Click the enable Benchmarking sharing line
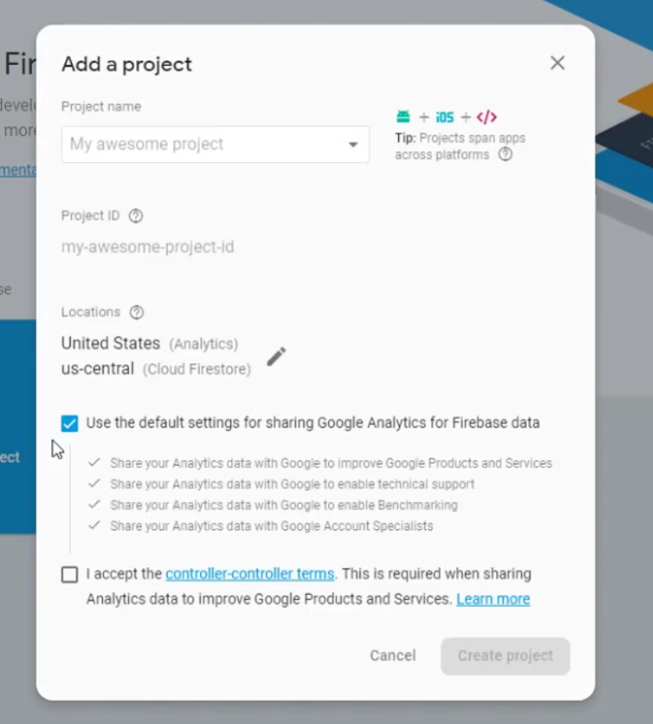The width and height of the screenshot is (653, 724). tap(283, 505)
